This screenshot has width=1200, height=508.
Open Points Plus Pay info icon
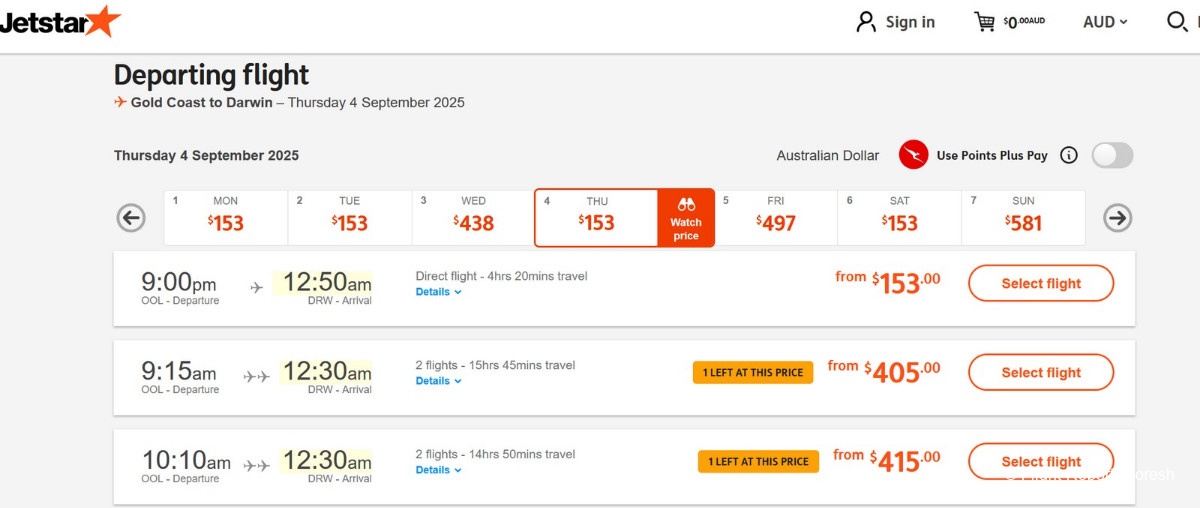[1068, 155]
